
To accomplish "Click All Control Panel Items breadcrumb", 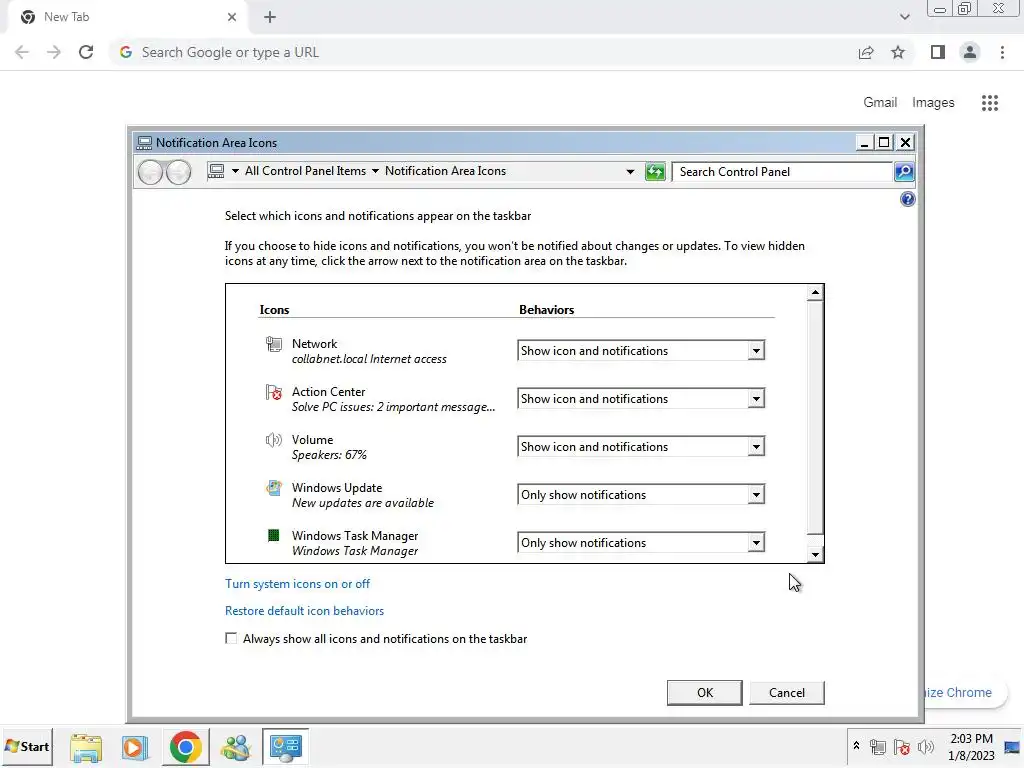I will point(305,171).
